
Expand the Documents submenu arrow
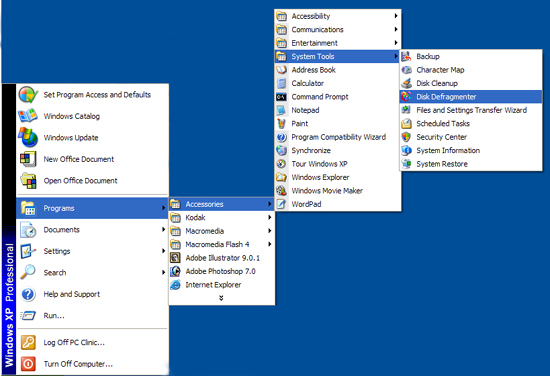point(163,229)
